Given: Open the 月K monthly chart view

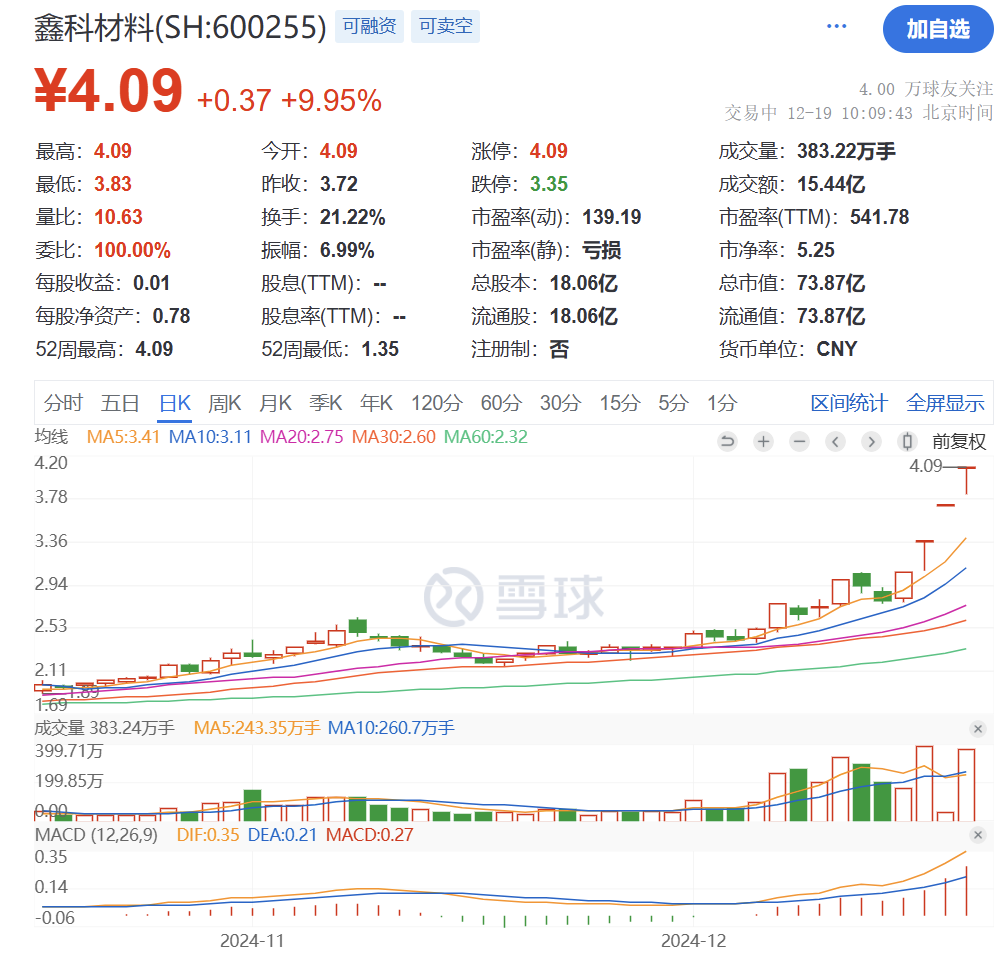Looking at the screenshot, I should click(x=274, y=402).
